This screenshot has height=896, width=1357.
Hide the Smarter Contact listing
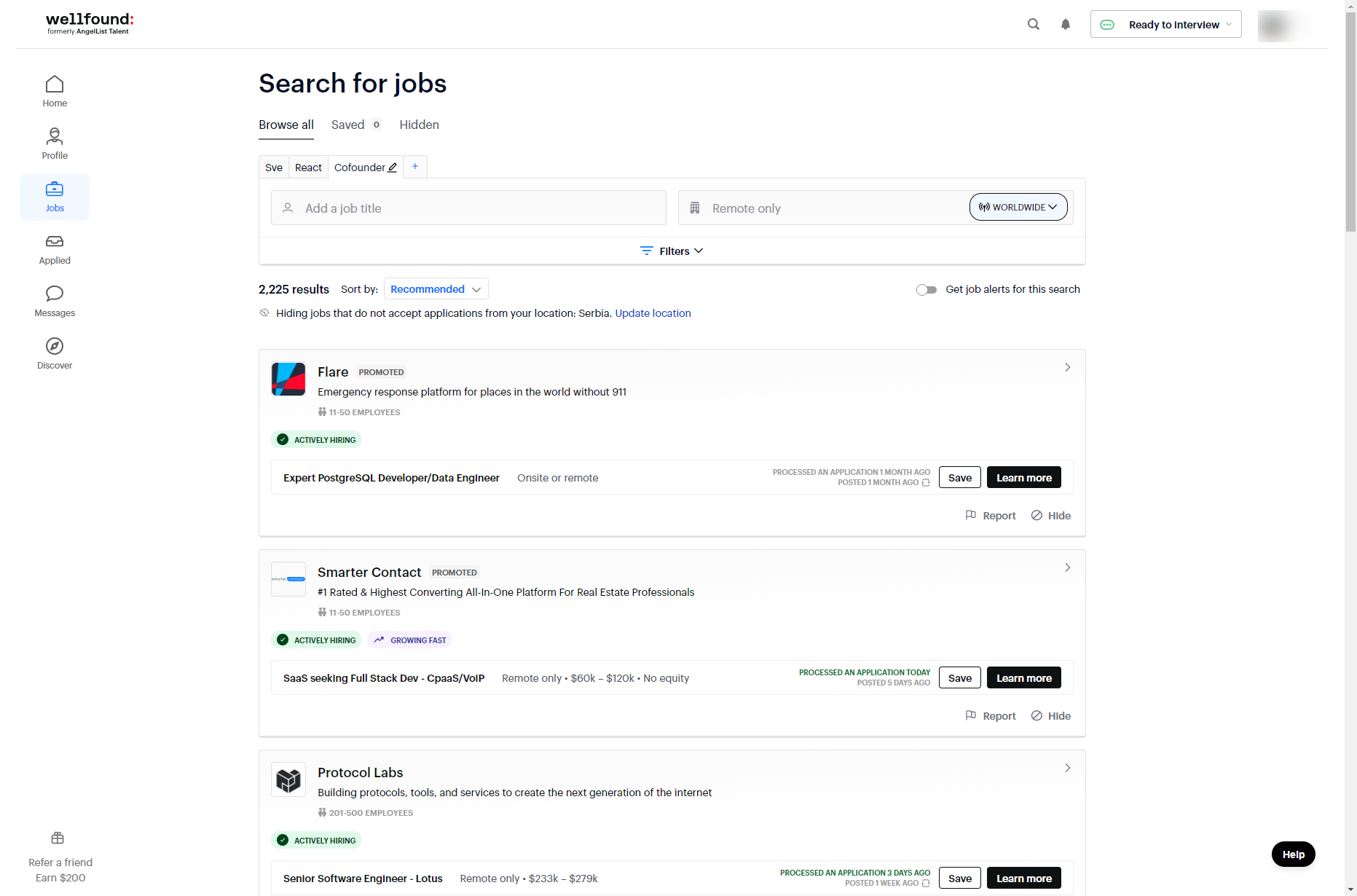point(1051,716)
